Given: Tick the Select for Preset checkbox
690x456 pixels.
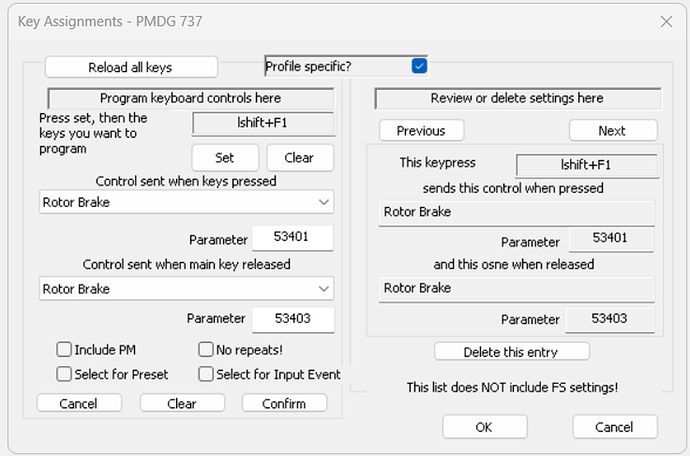Looking at the screenshot, I should [64, 374].
